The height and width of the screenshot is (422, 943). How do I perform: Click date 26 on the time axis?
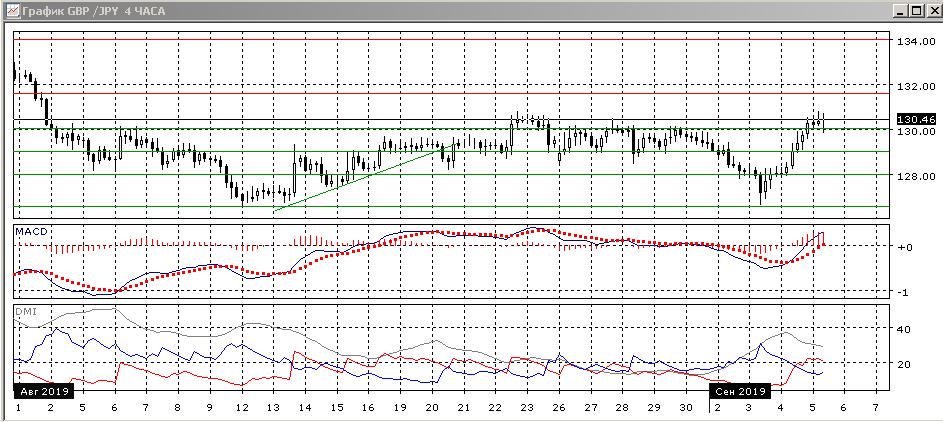(x=559, y=408)
